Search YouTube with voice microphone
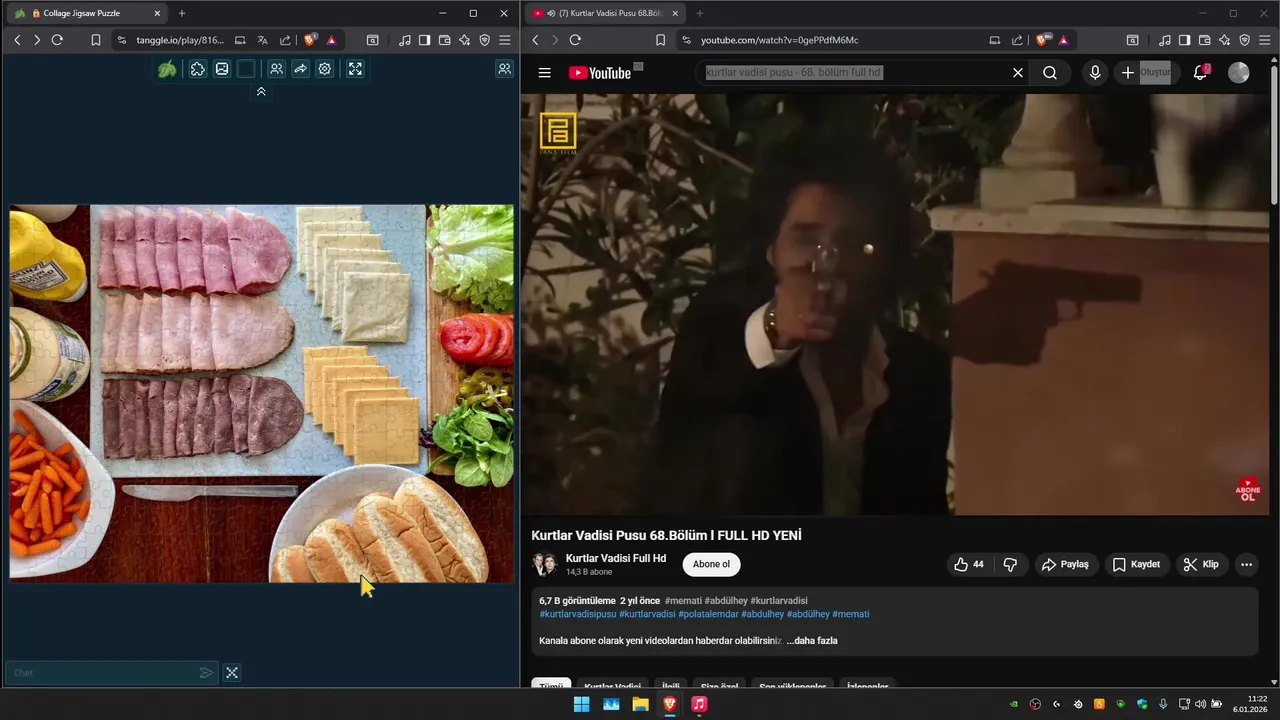Screen dimensions: 1280x720 point(1095,72)
